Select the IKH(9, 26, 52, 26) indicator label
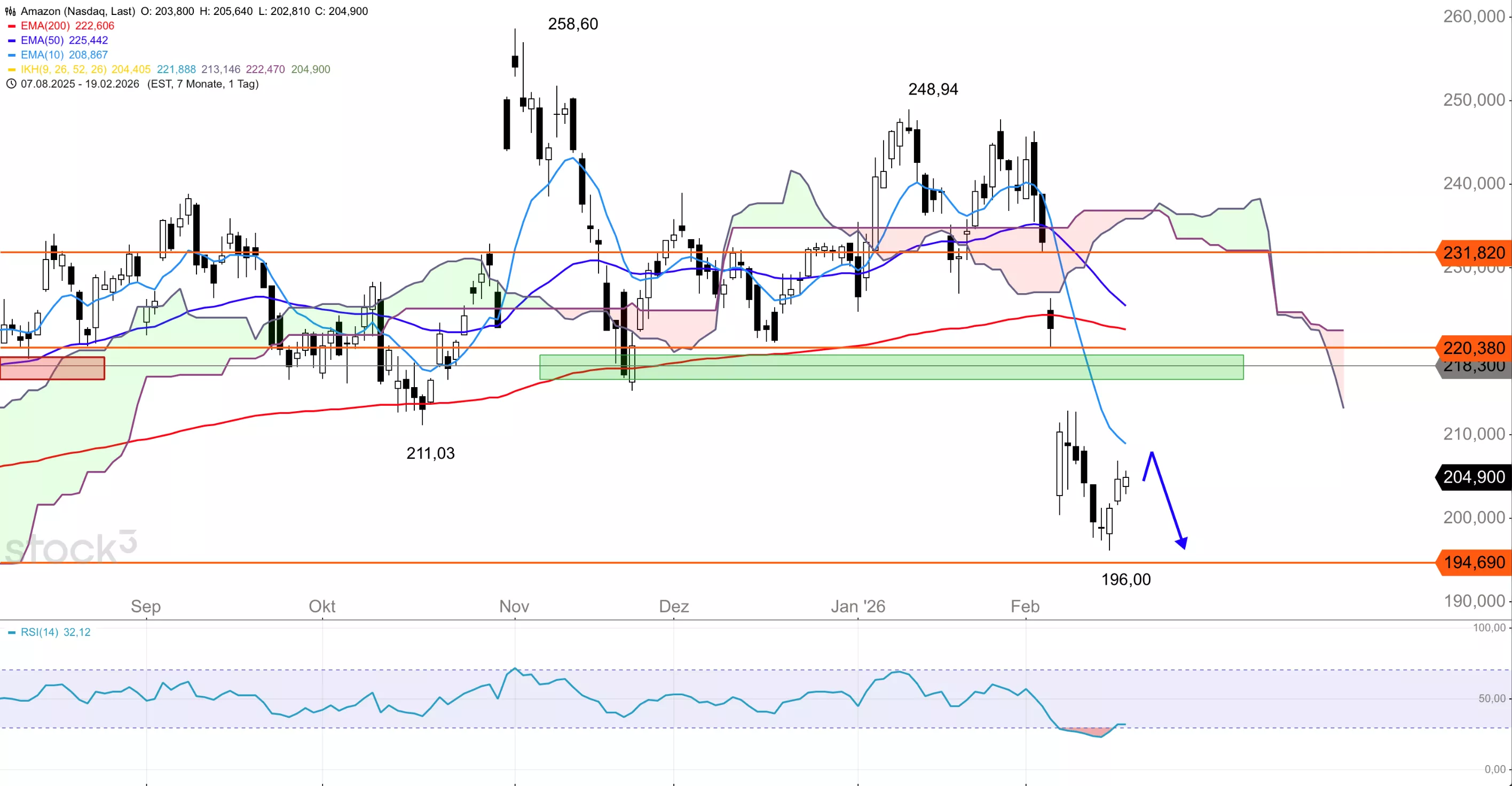The height and width of the screenshot is (786, 1512). [64, 69]
